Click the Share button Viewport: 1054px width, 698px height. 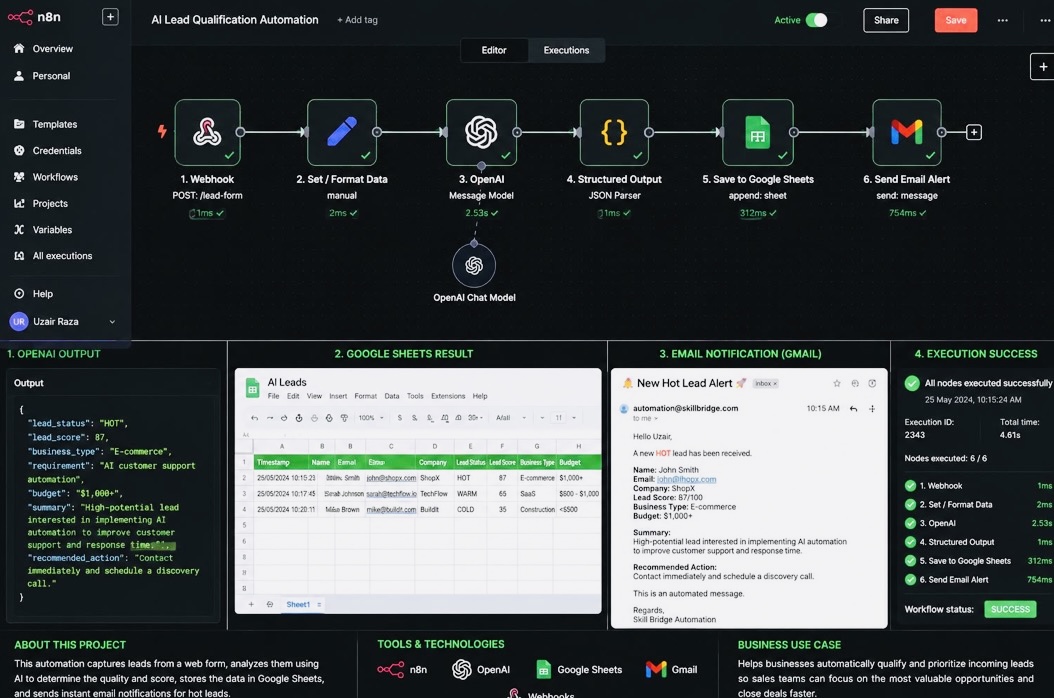pyautogui.click(x=885, y=20)
